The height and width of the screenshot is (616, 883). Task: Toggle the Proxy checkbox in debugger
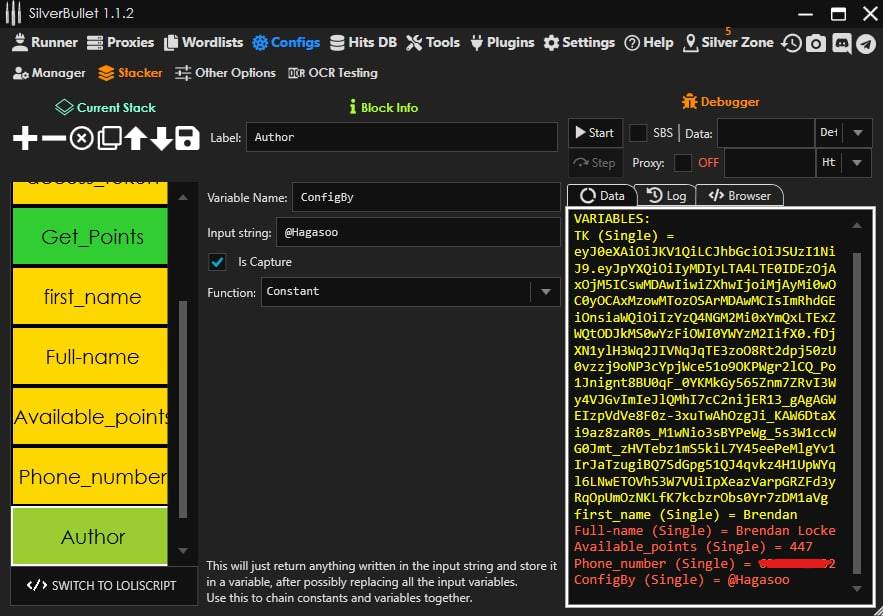tap(683, 162)
